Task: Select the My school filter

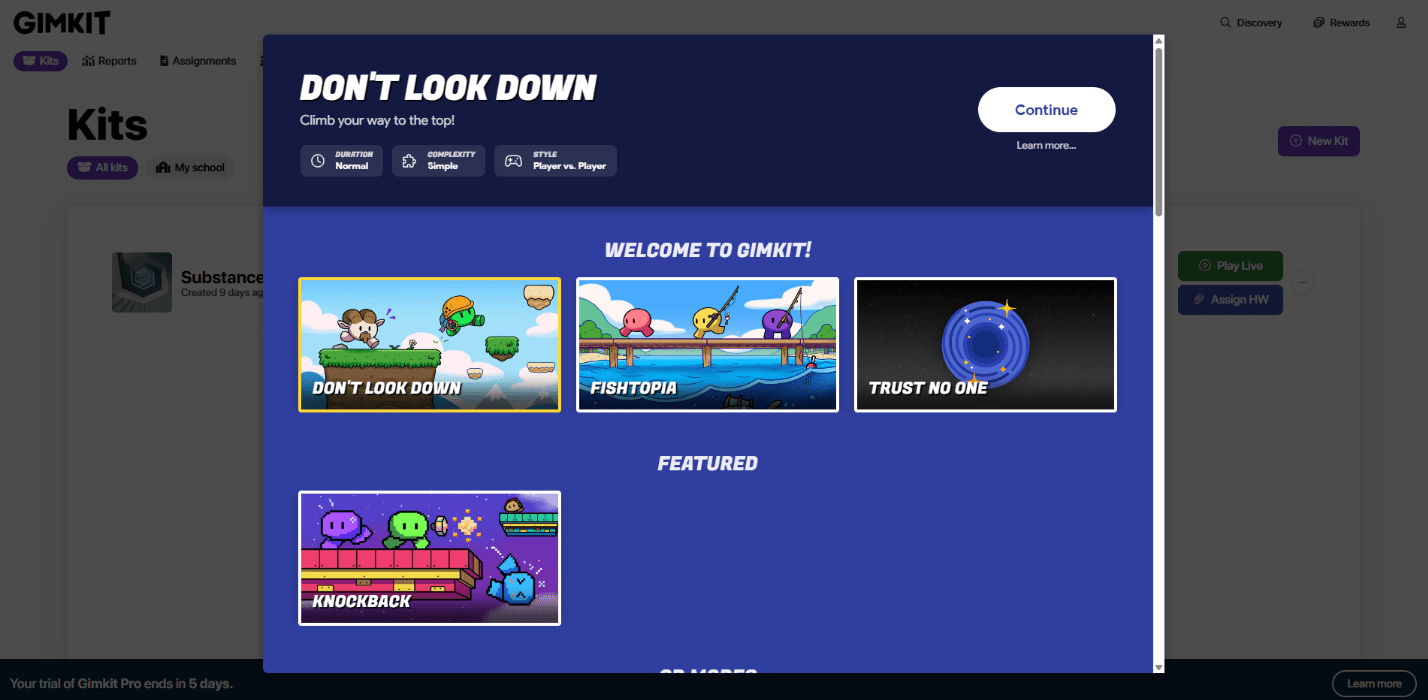Action: 191,168
